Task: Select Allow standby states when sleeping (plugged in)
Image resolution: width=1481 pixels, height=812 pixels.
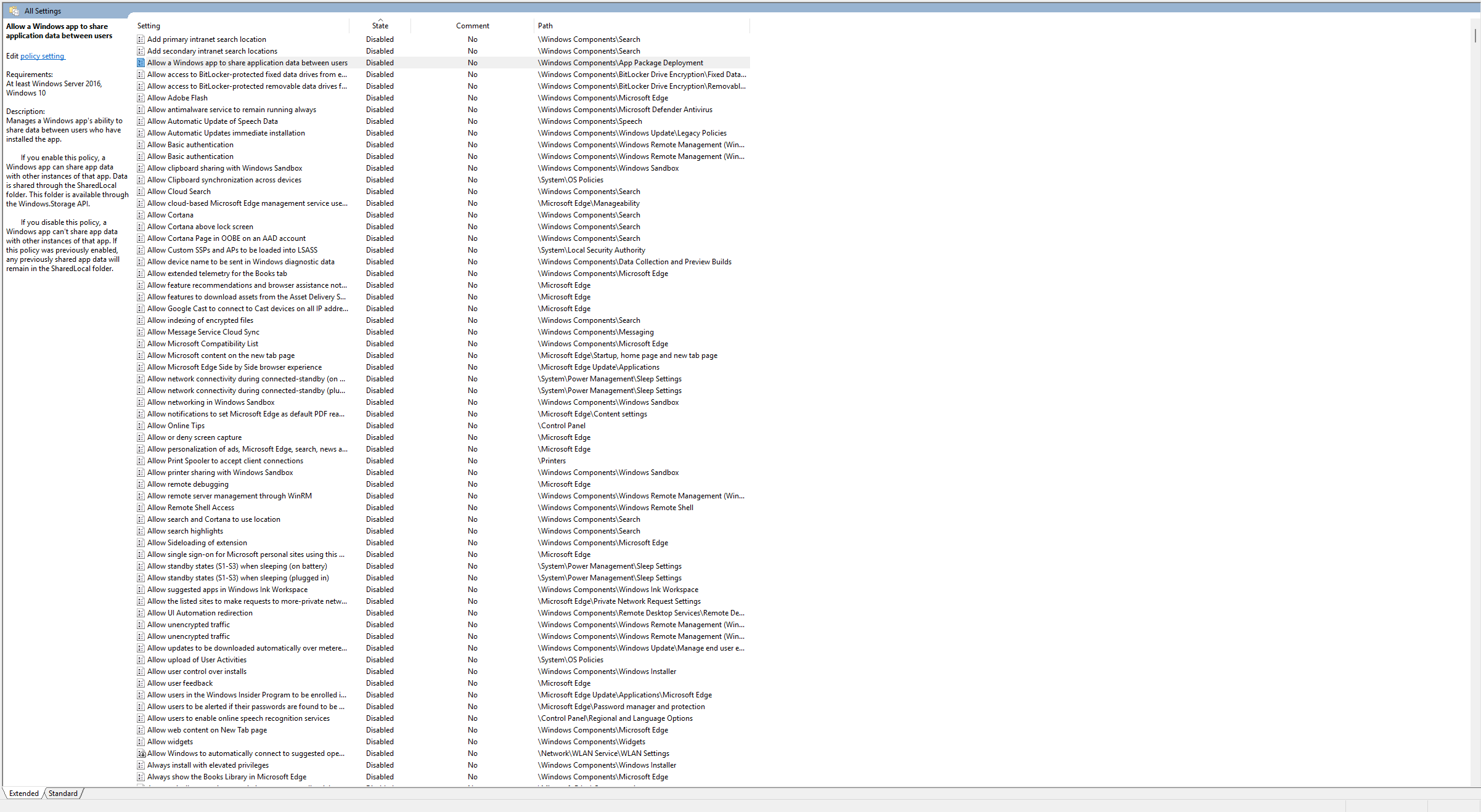Action: pyautogui.click(x=239, y=578)
